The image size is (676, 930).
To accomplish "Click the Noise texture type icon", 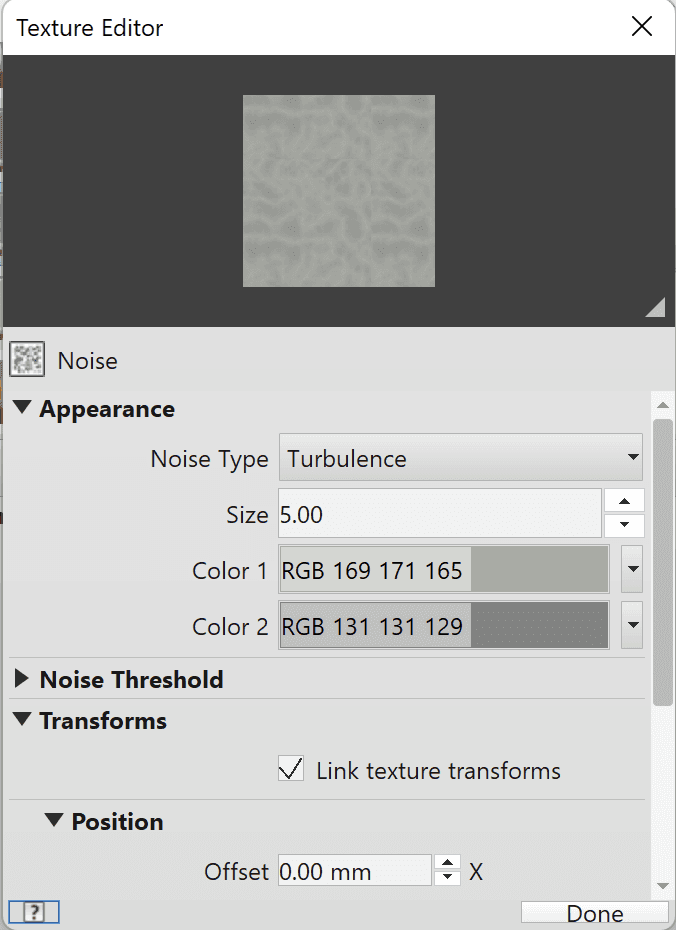I will click(27, 359).
